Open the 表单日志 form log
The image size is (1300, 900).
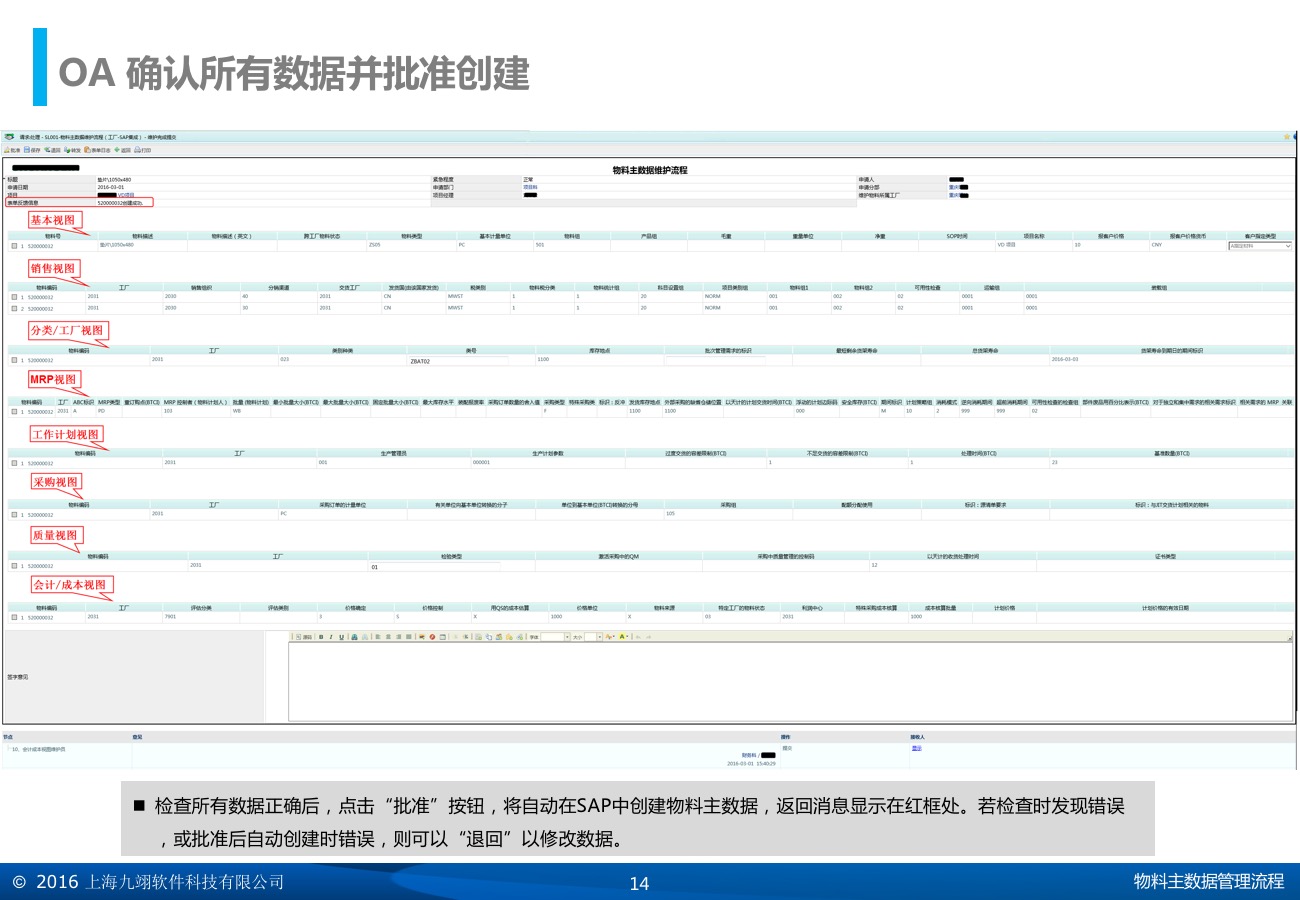[98, 150]
